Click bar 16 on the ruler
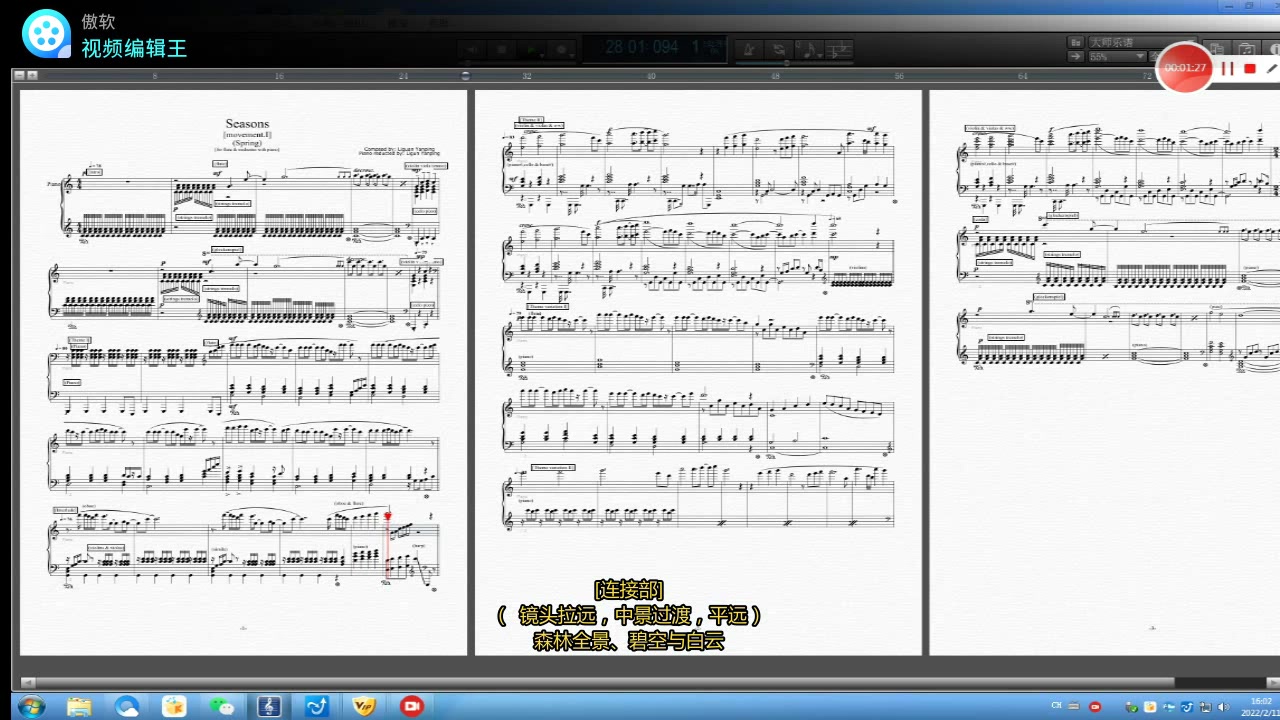The image size is (1280, 720). [279, 76]
